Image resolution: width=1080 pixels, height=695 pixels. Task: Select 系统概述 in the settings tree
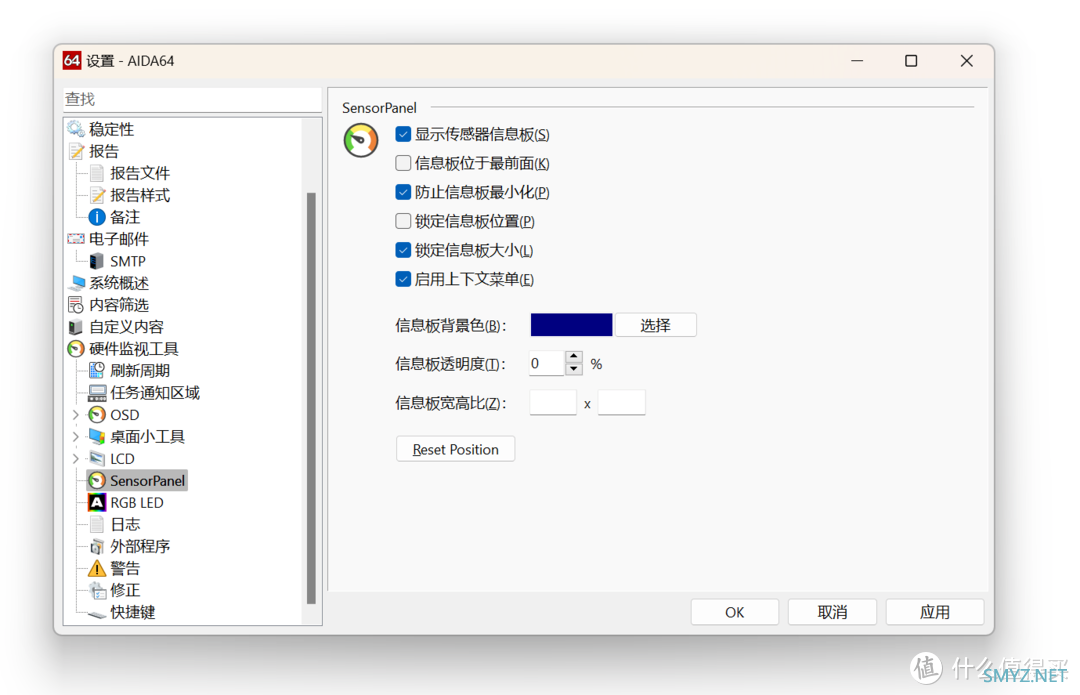pos(119,283)
